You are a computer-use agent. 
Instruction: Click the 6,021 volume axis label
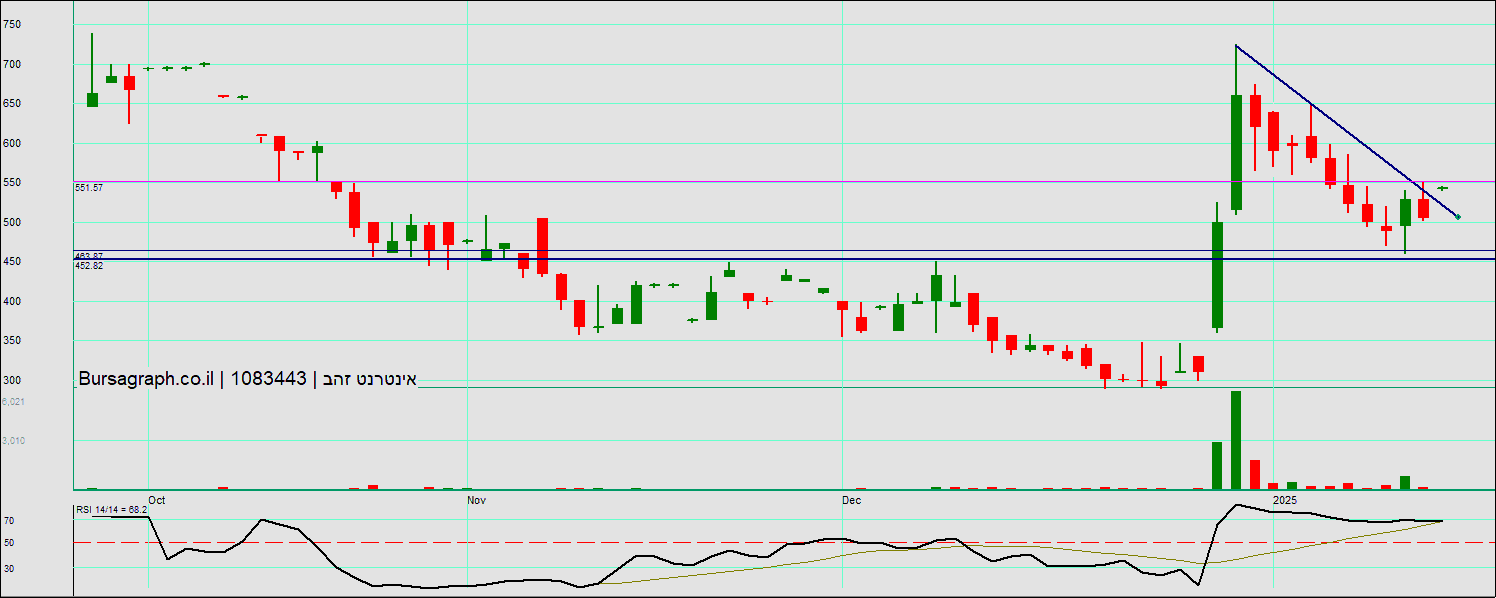coord(12,401)
